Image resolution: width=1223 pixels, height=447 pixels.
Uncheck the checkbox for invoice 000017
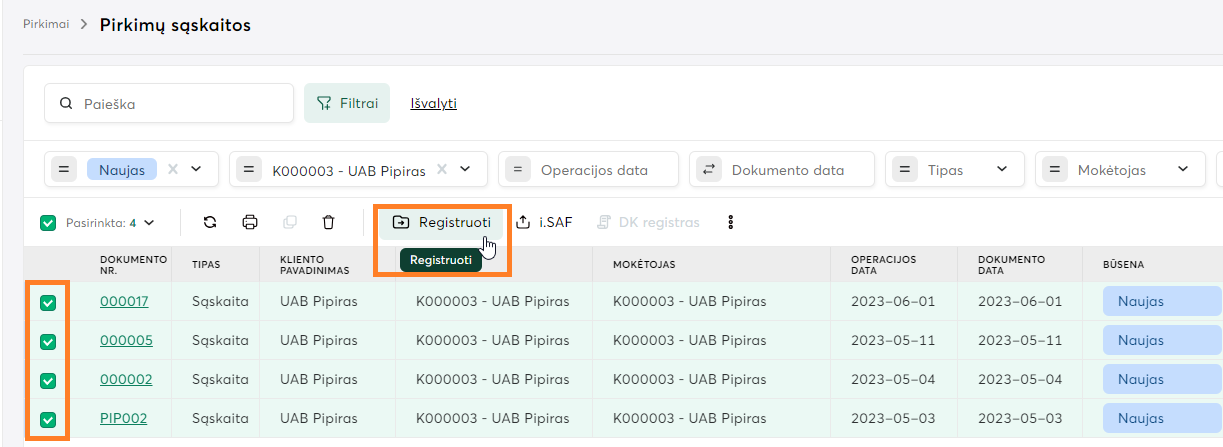tap(48, 302)
